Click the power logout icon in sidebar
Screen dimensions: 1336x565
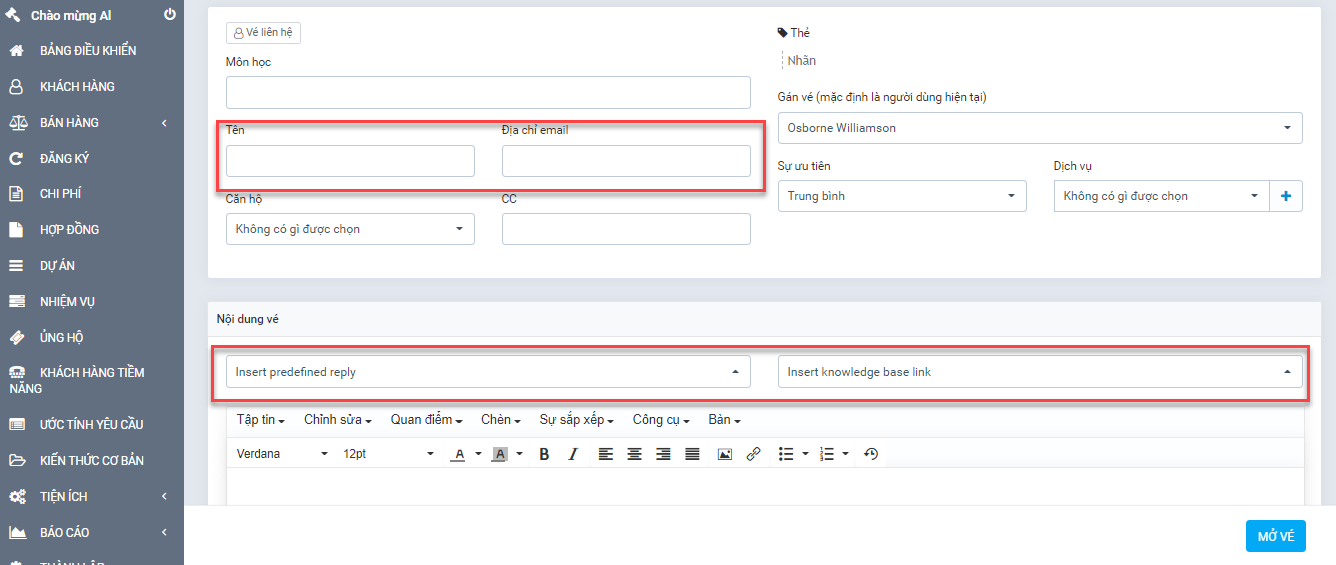click(170, 15)
